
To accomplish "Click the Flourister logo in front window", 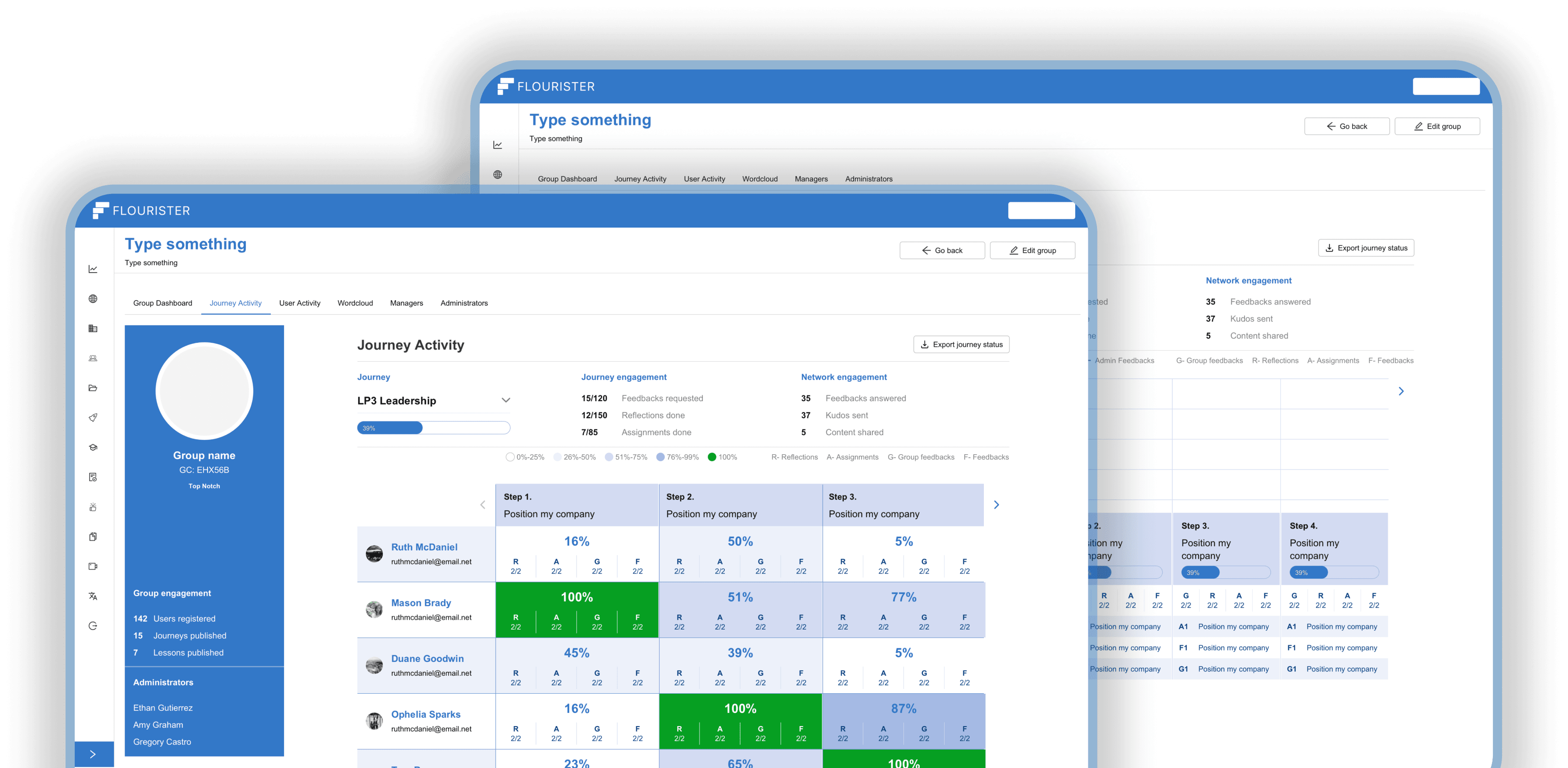I will (141, 211).
